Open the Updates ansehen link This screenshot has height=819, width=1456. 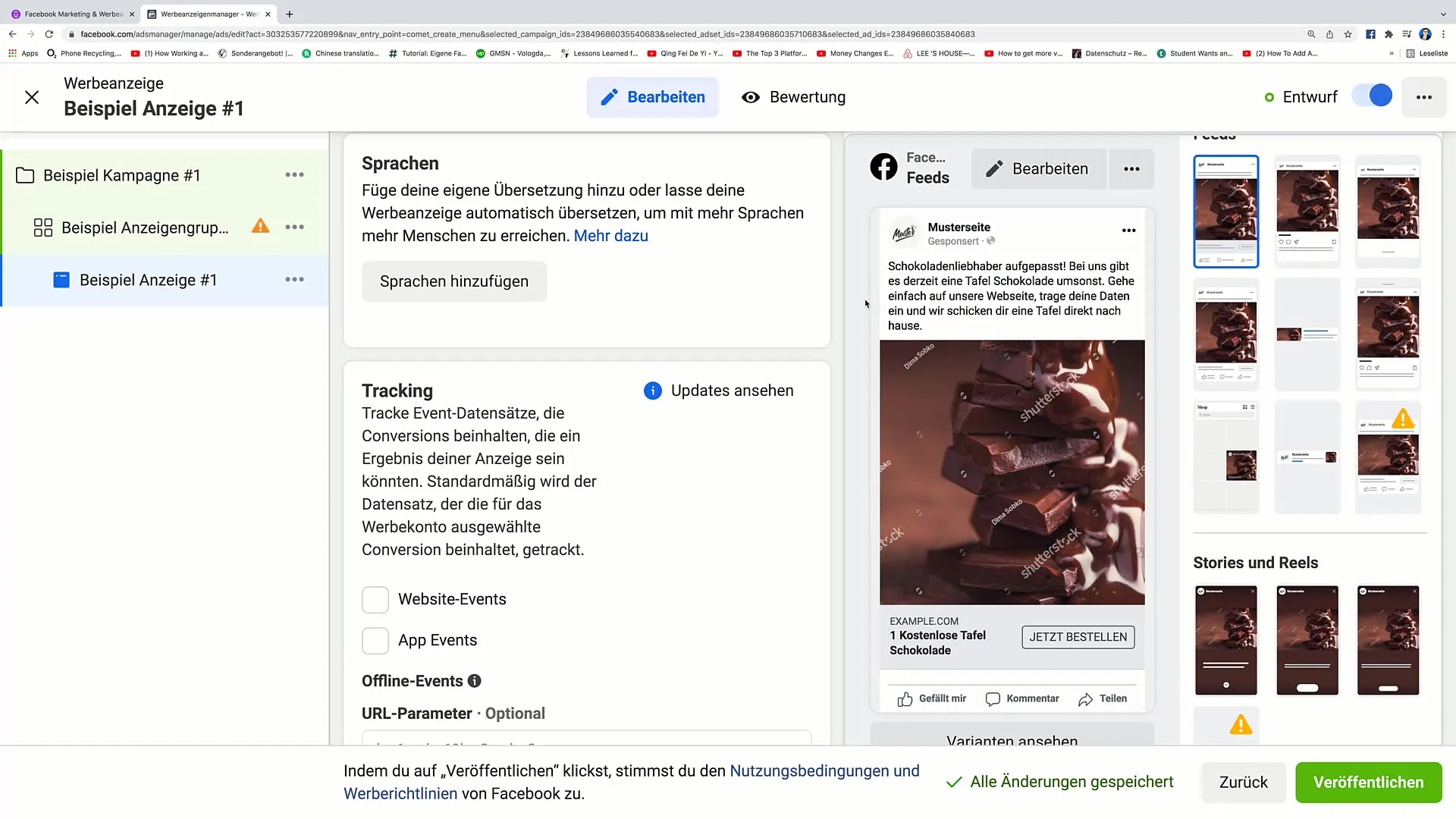click(732, 391)
